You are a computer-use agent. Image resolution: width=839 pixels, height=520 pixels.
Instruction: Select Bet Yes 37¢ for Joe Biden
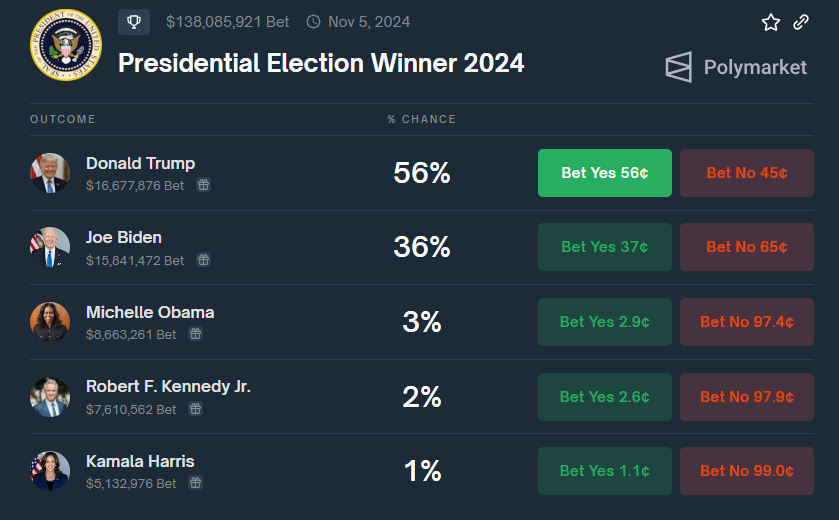605,247
